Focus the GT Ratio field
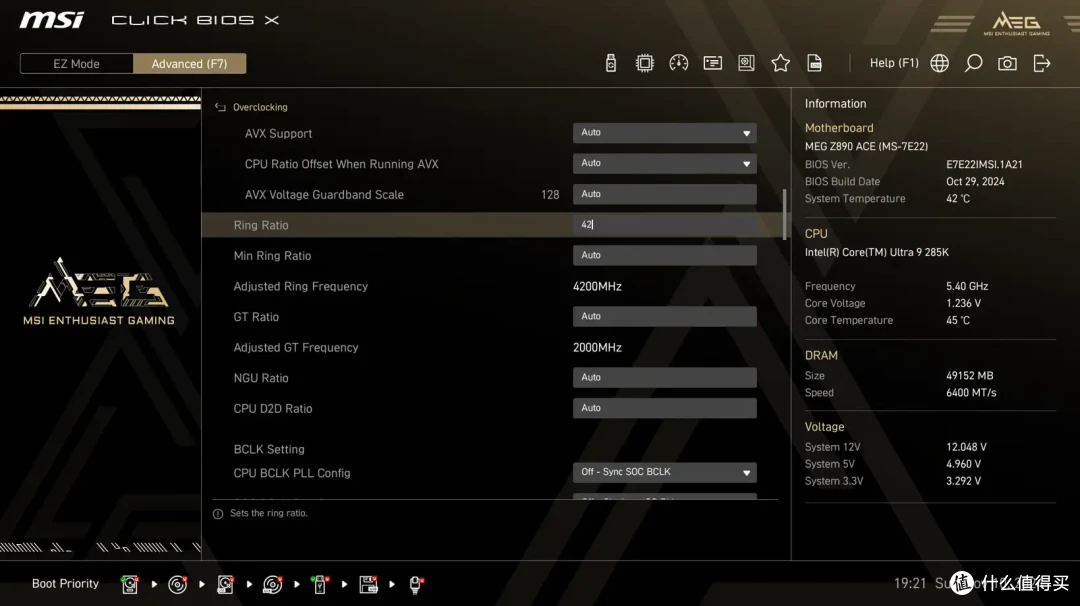1080x606 pixels. click(x=665, y=317)
